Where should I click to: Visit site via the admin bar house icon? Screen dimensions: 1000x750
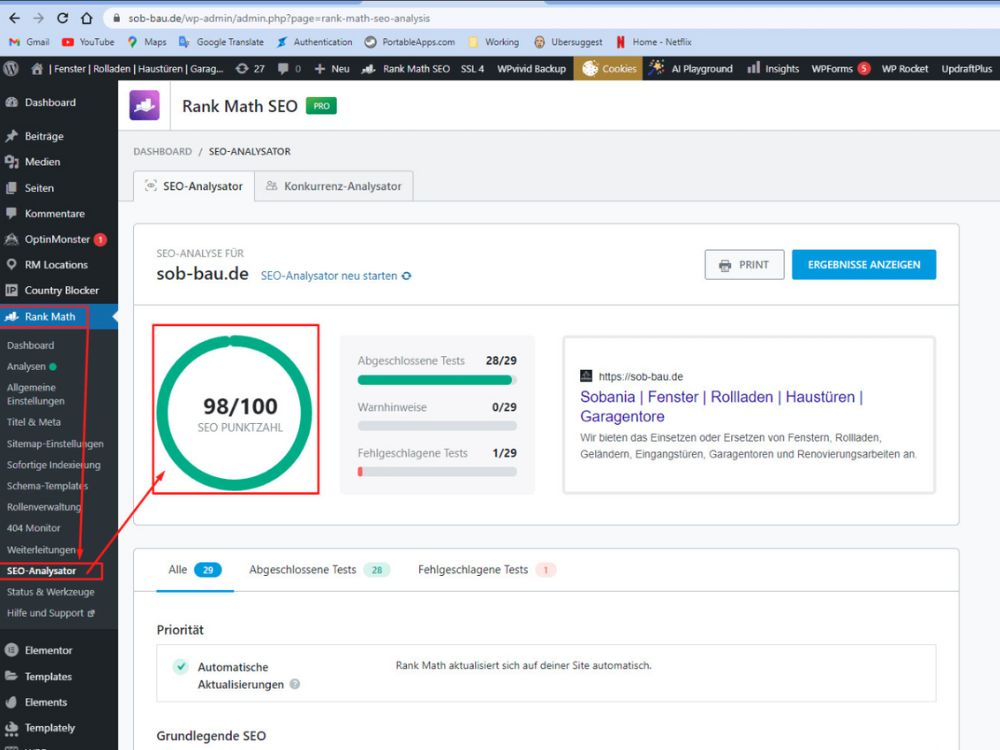(x=37, y=68)
